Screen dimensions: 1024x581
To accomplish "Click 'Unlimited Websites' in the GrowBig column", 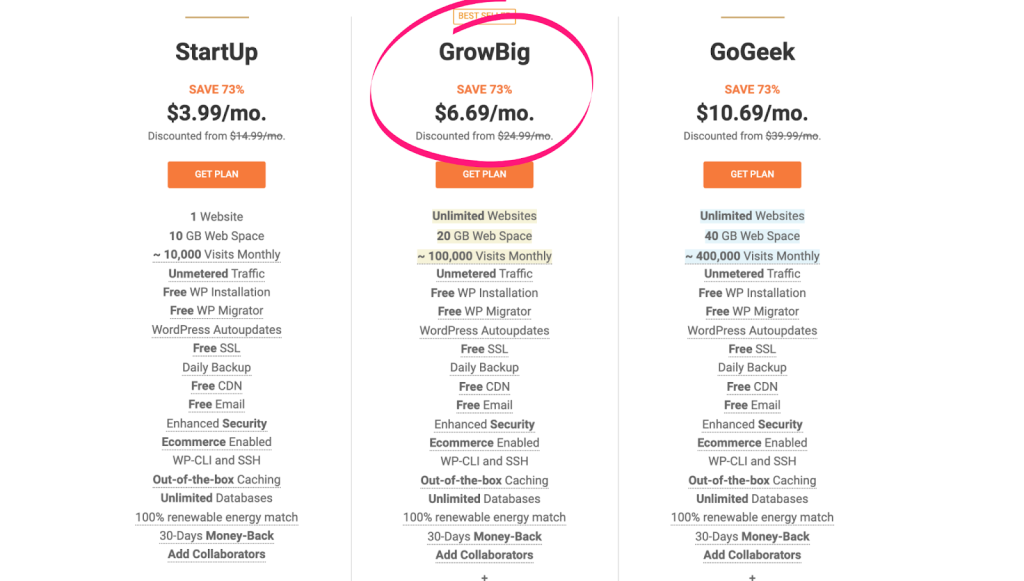I will [484, 216].
